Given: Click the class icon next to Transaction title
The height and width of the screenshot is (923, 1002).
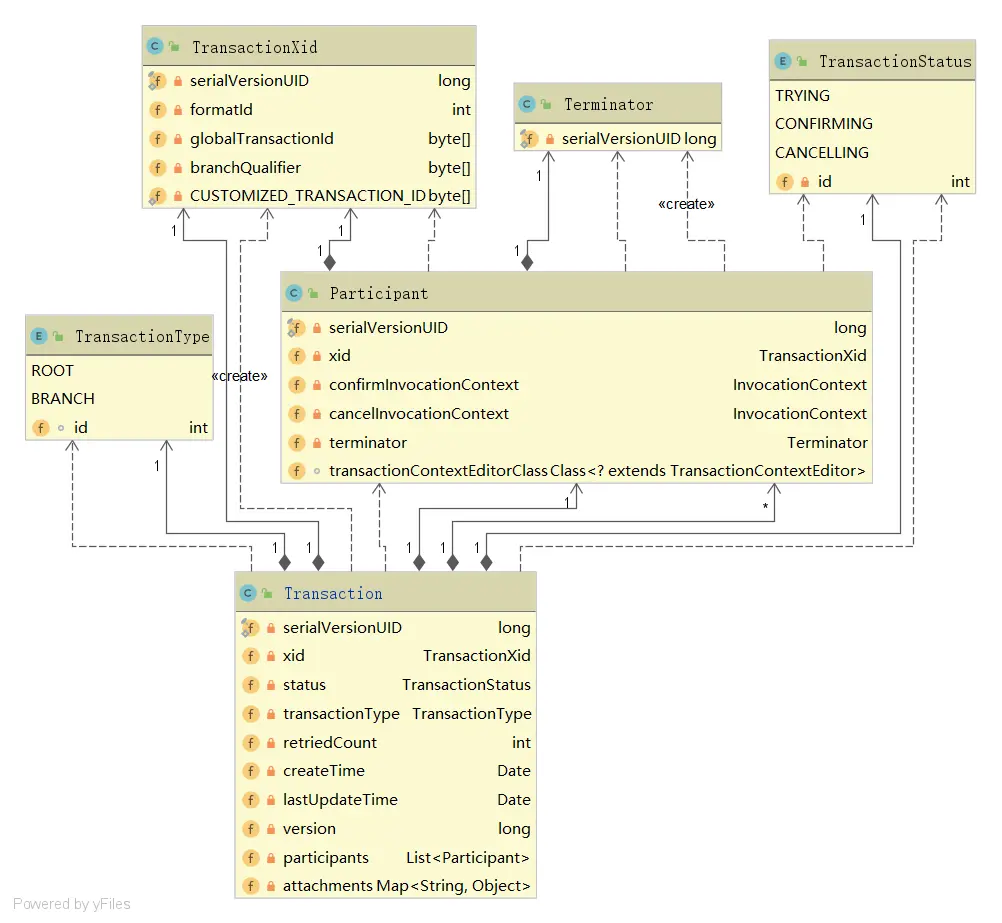Looking at the screenshot, I should tap(248, 593).
